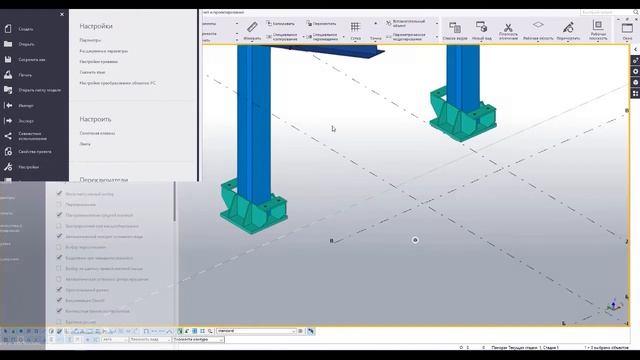Open the IFC object conversion settings link
The image size is (640, 360).
point(118,83)
